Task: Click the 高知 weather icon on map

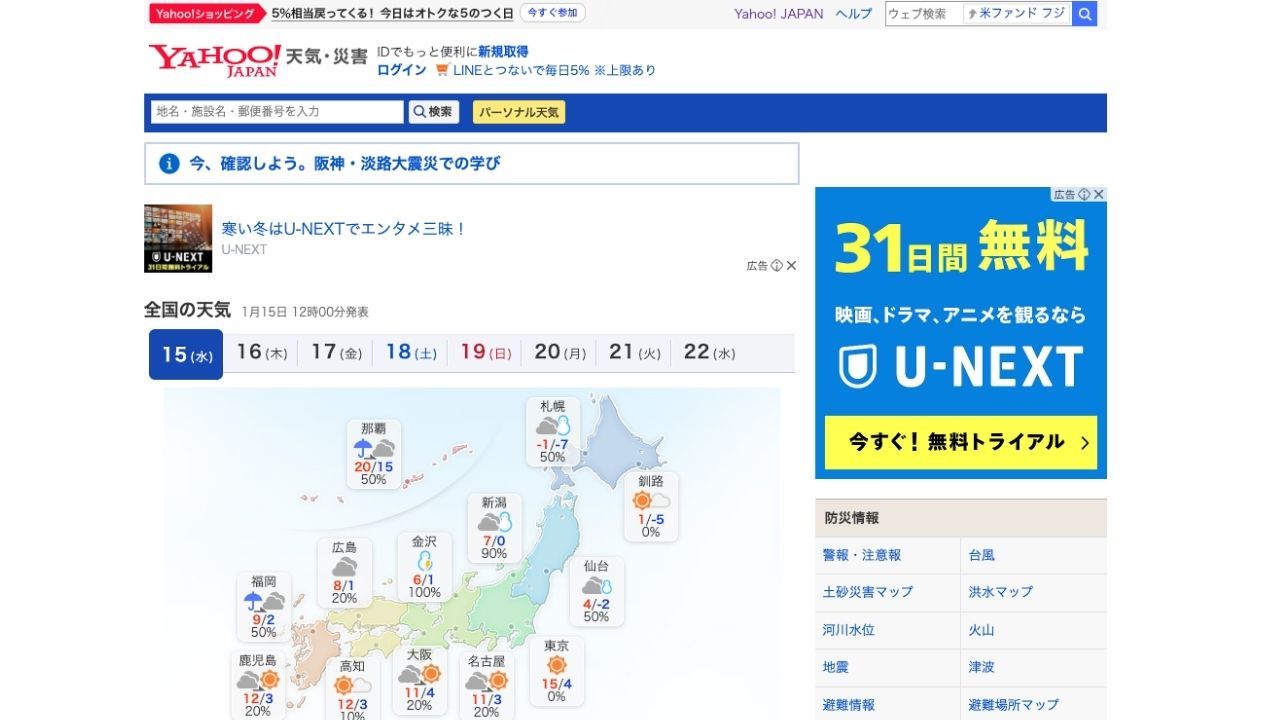Action: click(352, 685)
